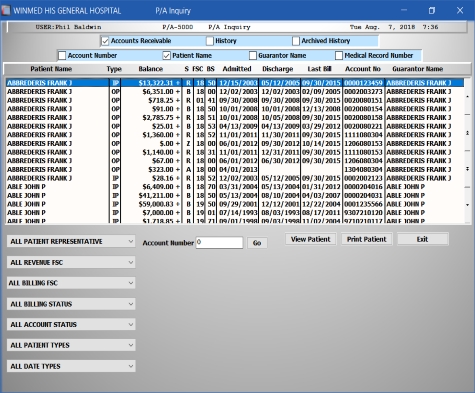Click discharge date 08/10/2004
The height and width of the screenshot is (393, 475).
[x=280, y=195]
